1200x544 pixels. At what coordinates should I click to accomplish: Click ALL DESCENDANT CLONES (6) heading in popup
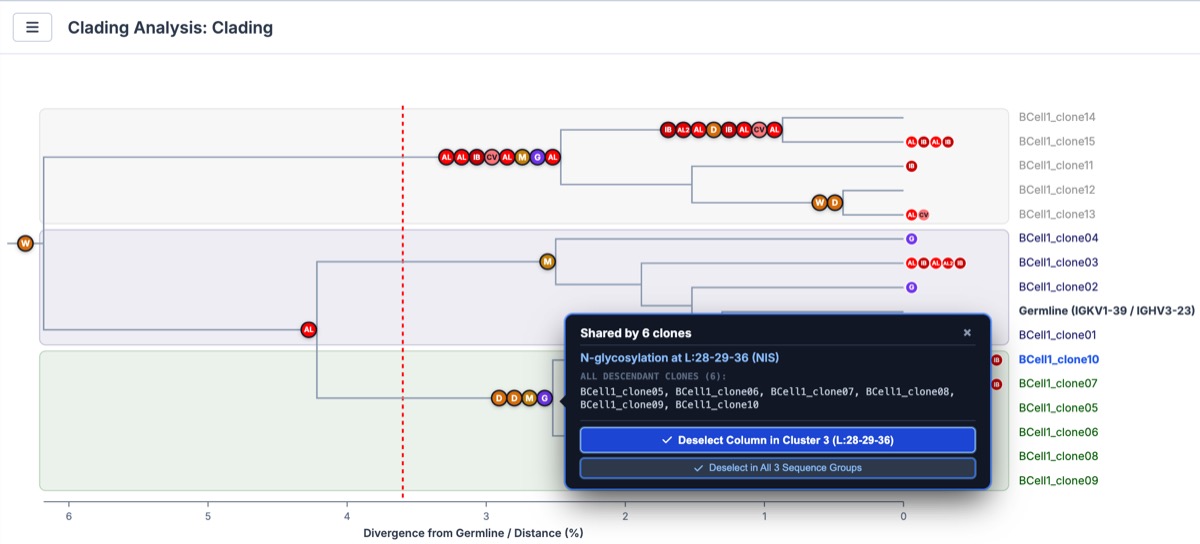[653, 376]
